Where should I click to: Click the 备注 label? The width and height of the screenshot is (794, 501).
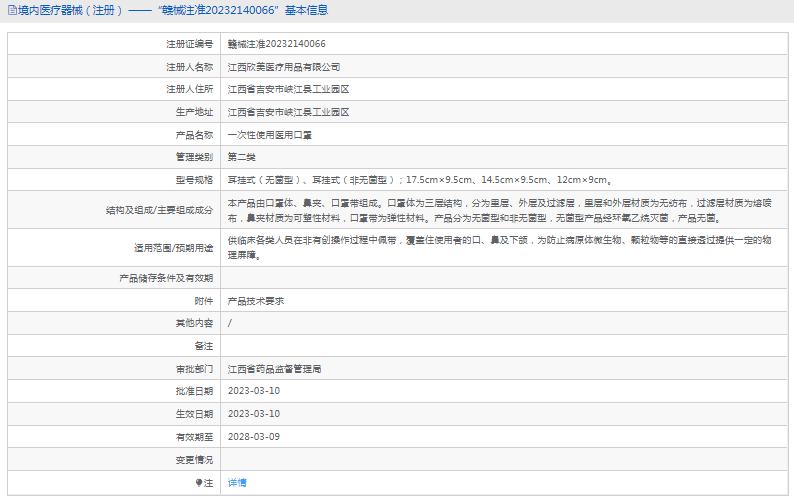(x=204, y=346)
